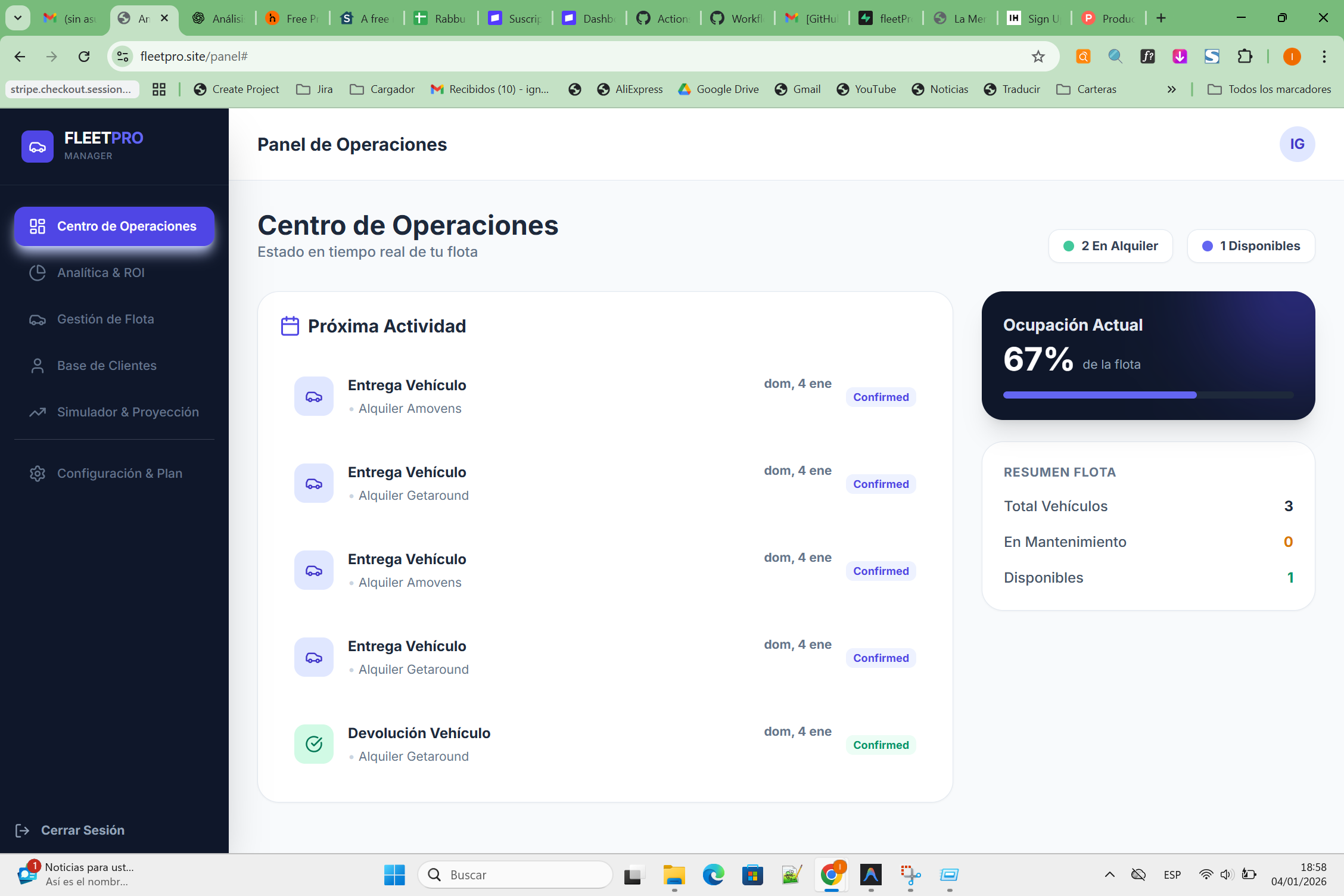Click first Entrega Vehículo car icon

314,396
